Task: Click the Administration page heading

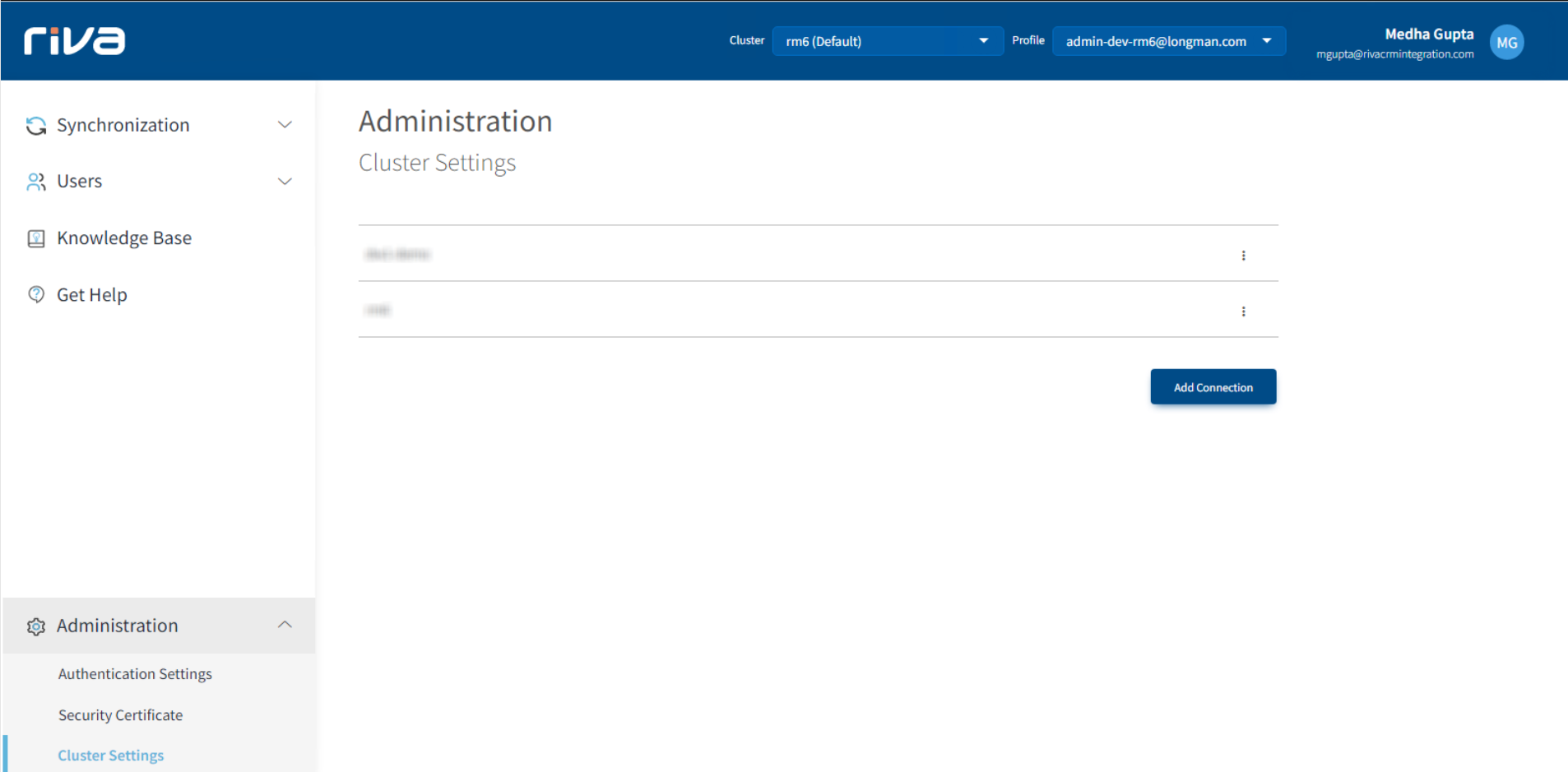Action: tap(456, 122)
